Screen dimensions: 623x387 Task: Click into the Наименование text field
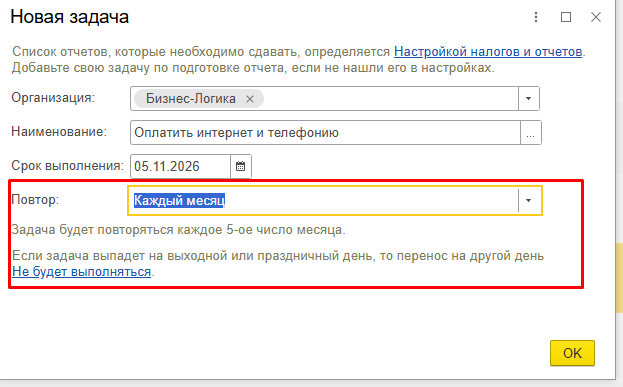(325, 133)
